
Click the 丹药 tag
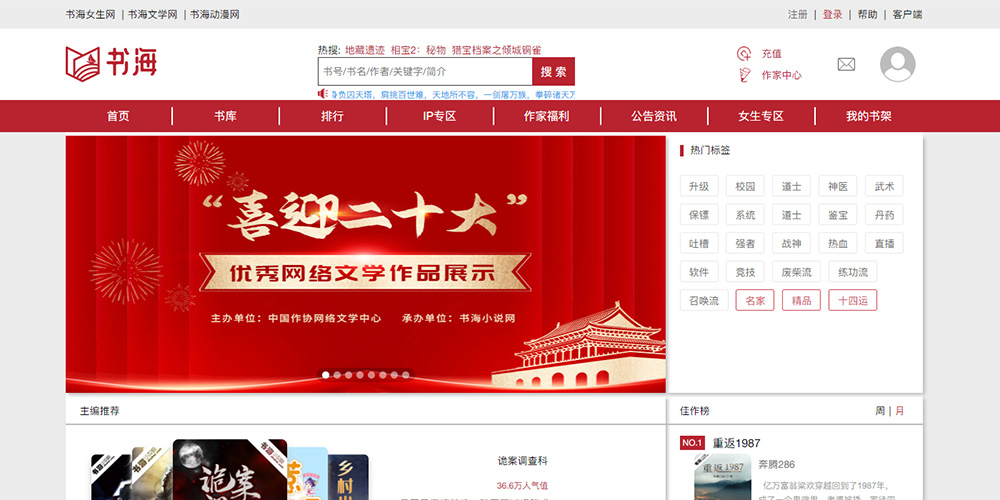tap(885, 215)
